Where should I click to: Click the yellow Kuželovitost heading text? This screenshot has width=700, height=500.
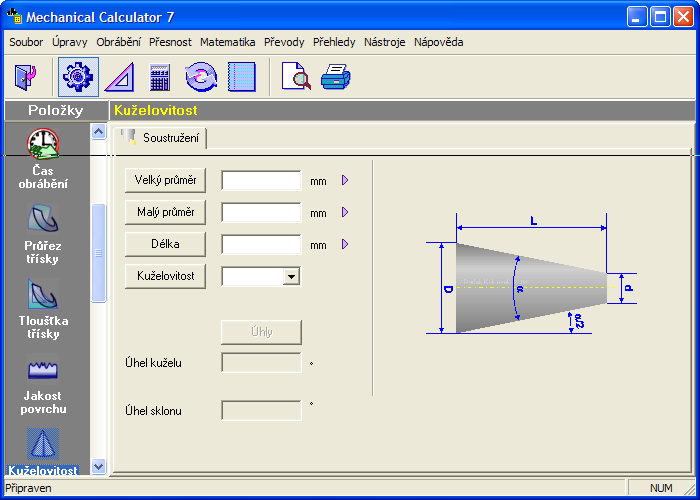[156, 110]
